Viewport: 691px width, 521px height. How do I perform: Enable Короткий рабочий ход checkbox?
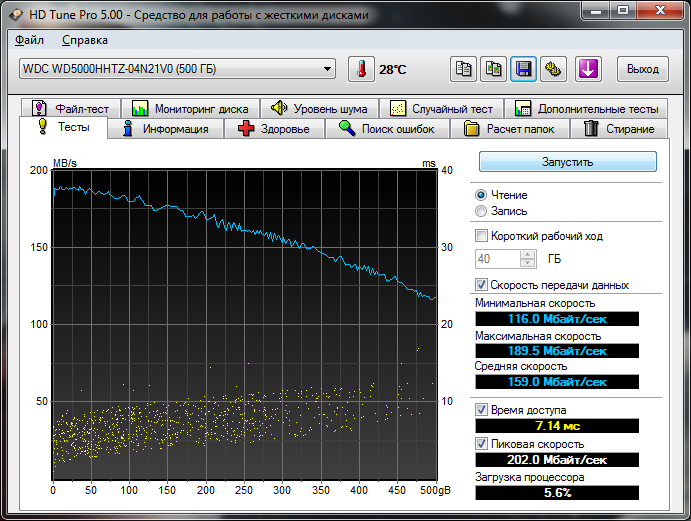(481, 236)
